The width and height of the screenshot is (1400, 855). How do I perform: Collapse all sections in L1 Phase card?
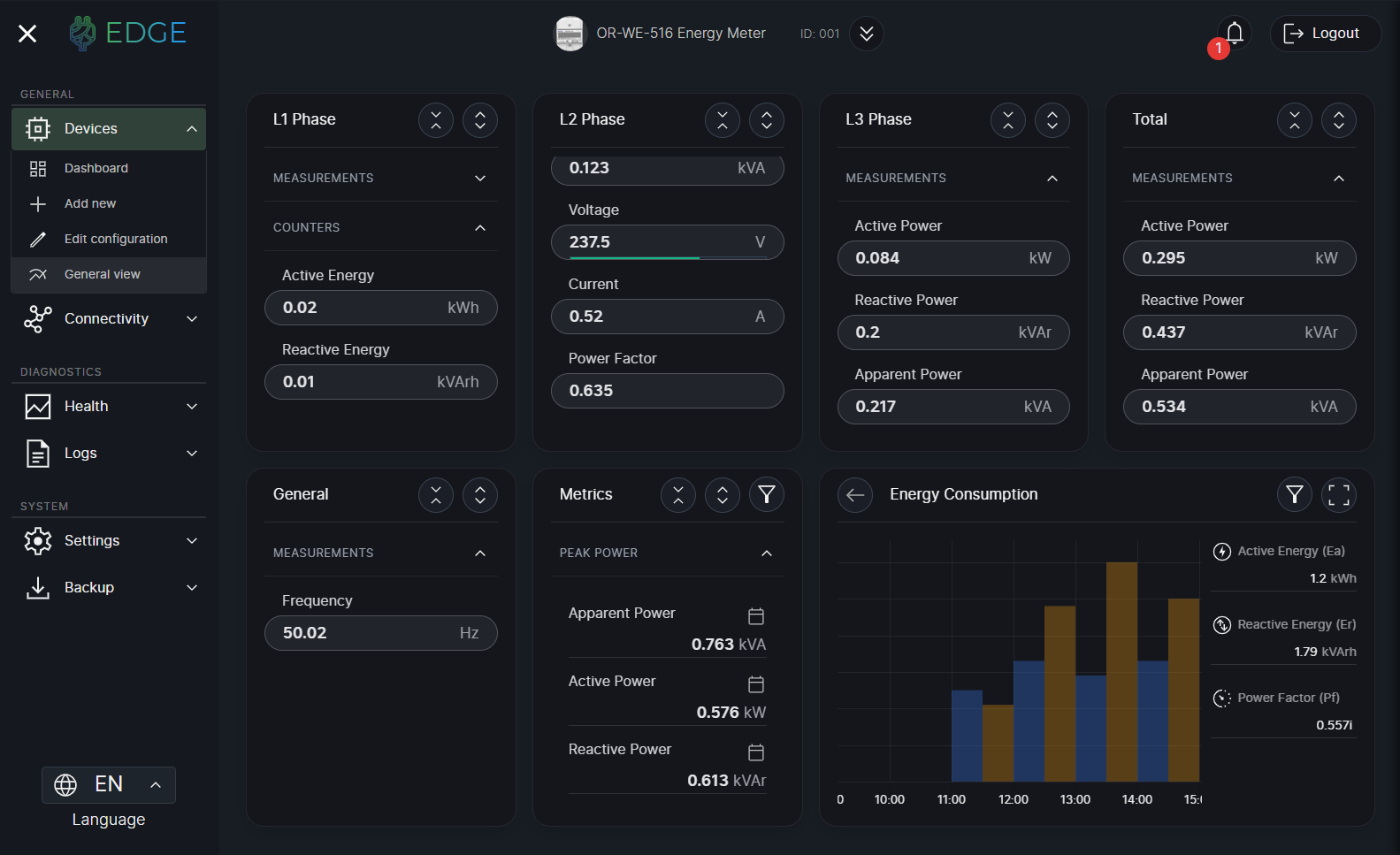(436, 120)
